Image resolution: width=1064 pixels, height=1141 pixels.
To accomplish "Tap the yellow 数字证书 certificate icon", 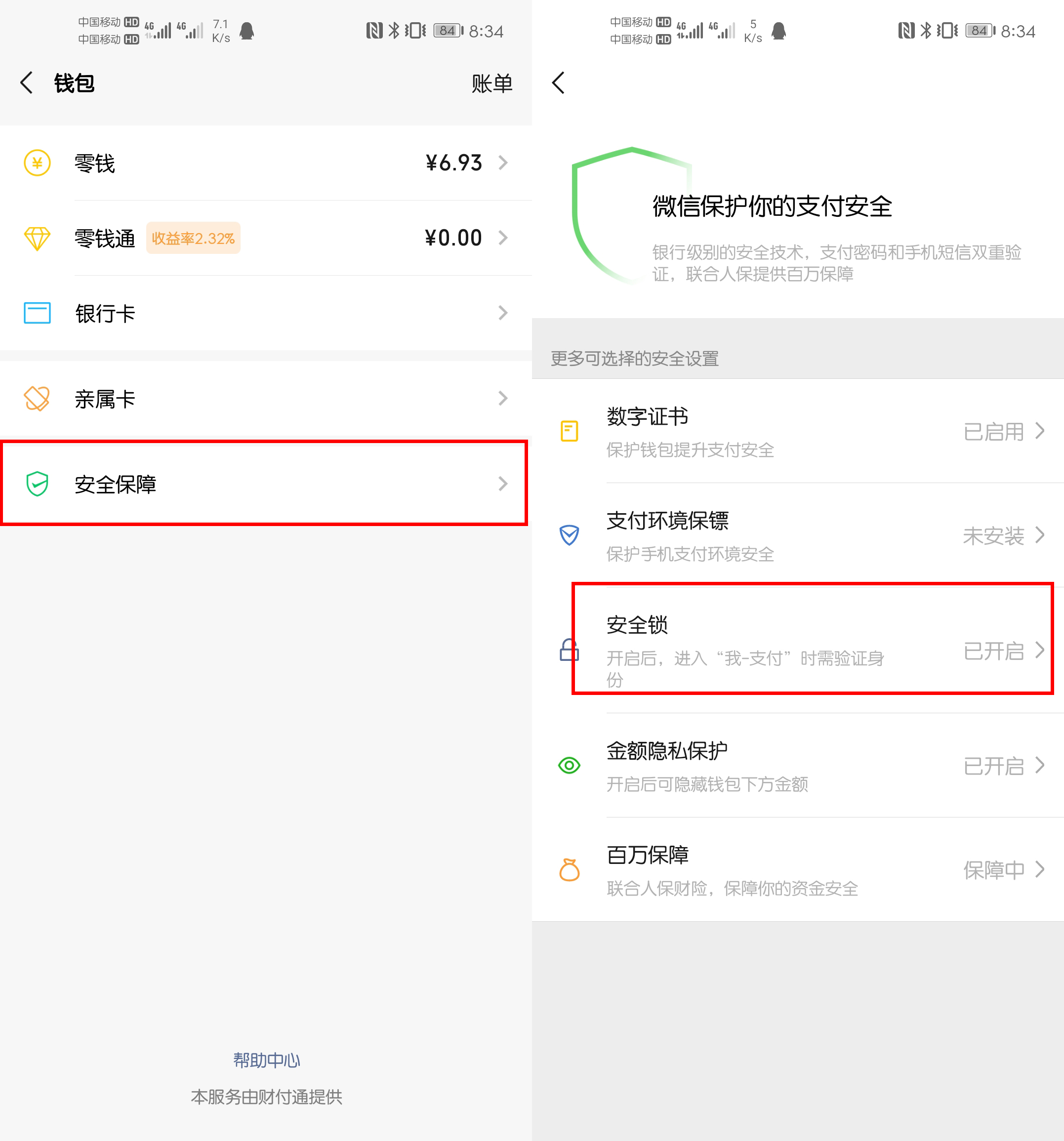I will 570,431.
